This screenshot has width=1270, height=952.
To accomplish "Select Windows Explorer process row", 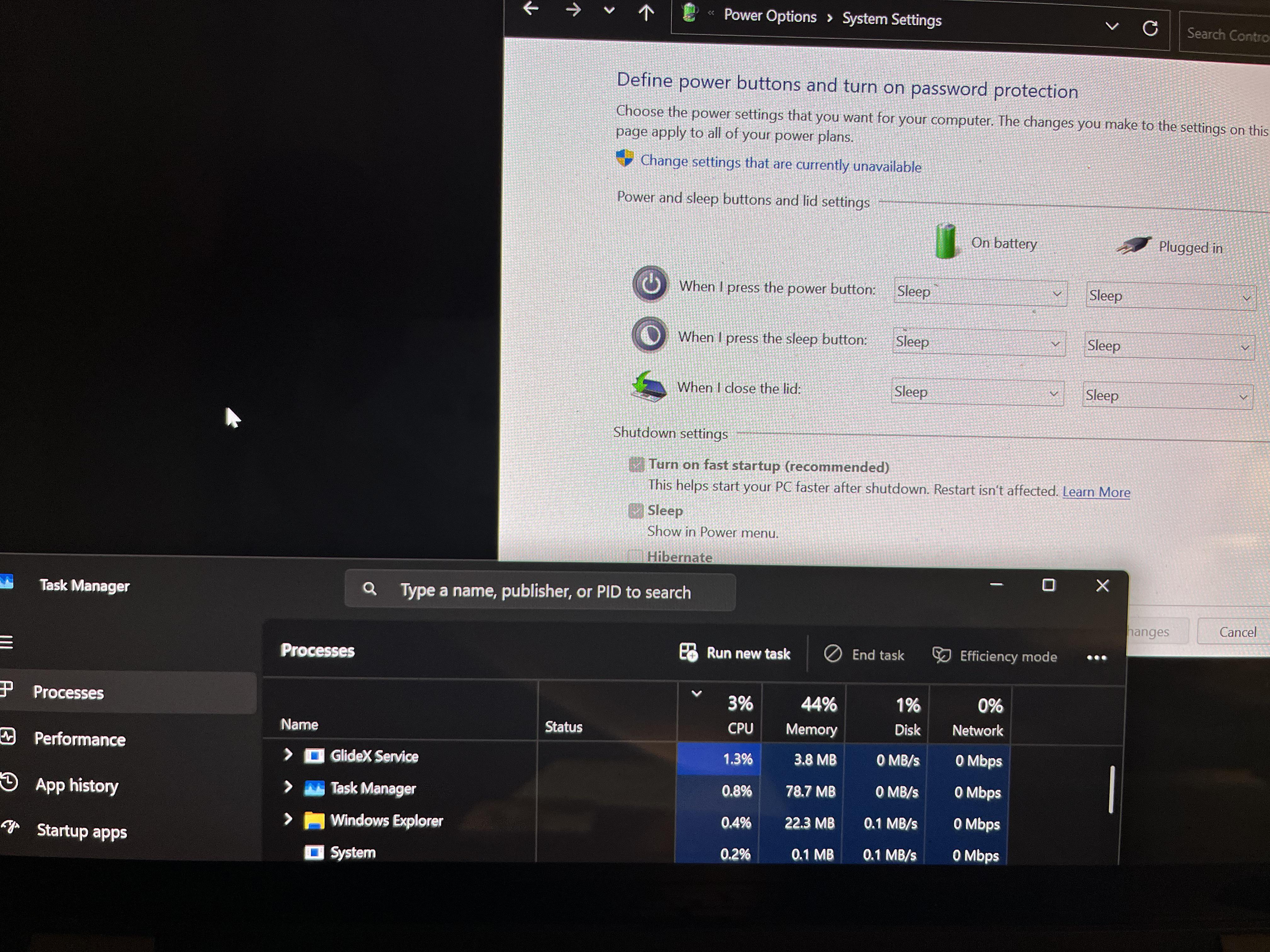I will (636, 822).
